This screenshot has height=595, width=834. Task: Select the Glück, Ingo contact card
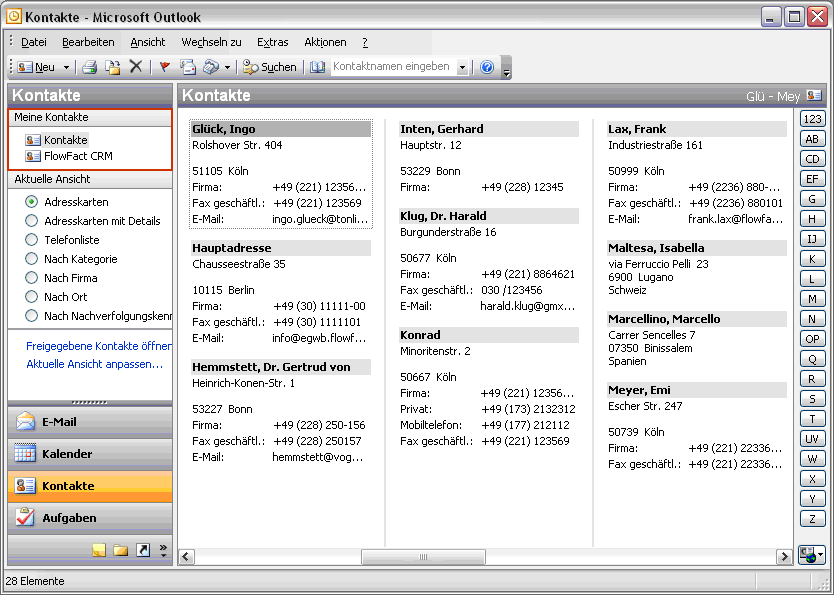[281, 174]
